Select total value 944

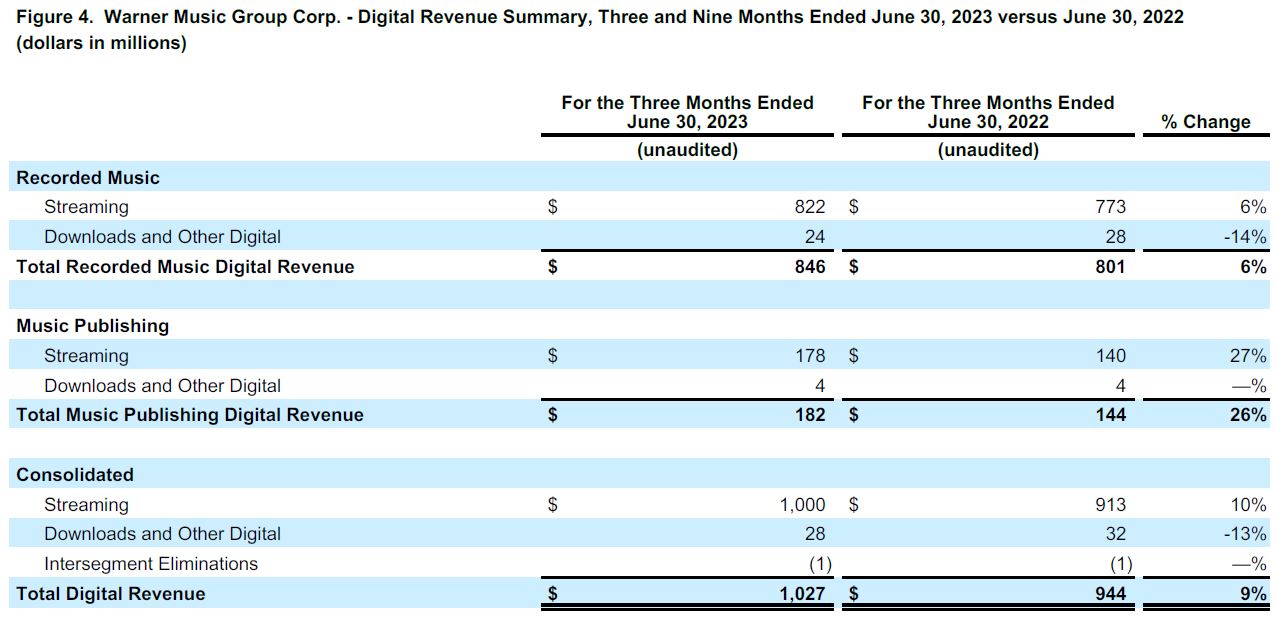(1110, 594)
